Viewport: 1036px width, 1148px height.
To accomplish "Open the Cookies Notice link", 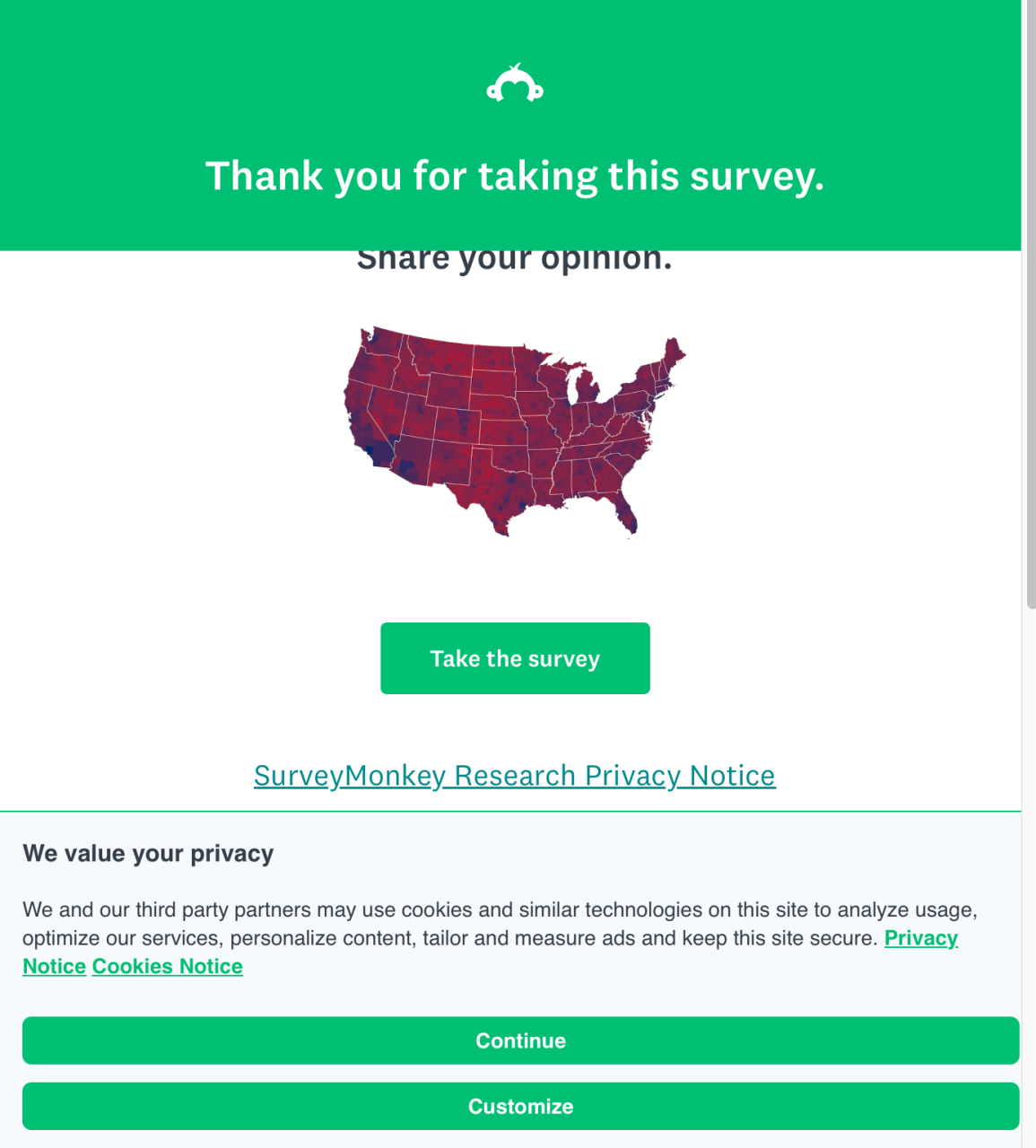I will [167, 967].
